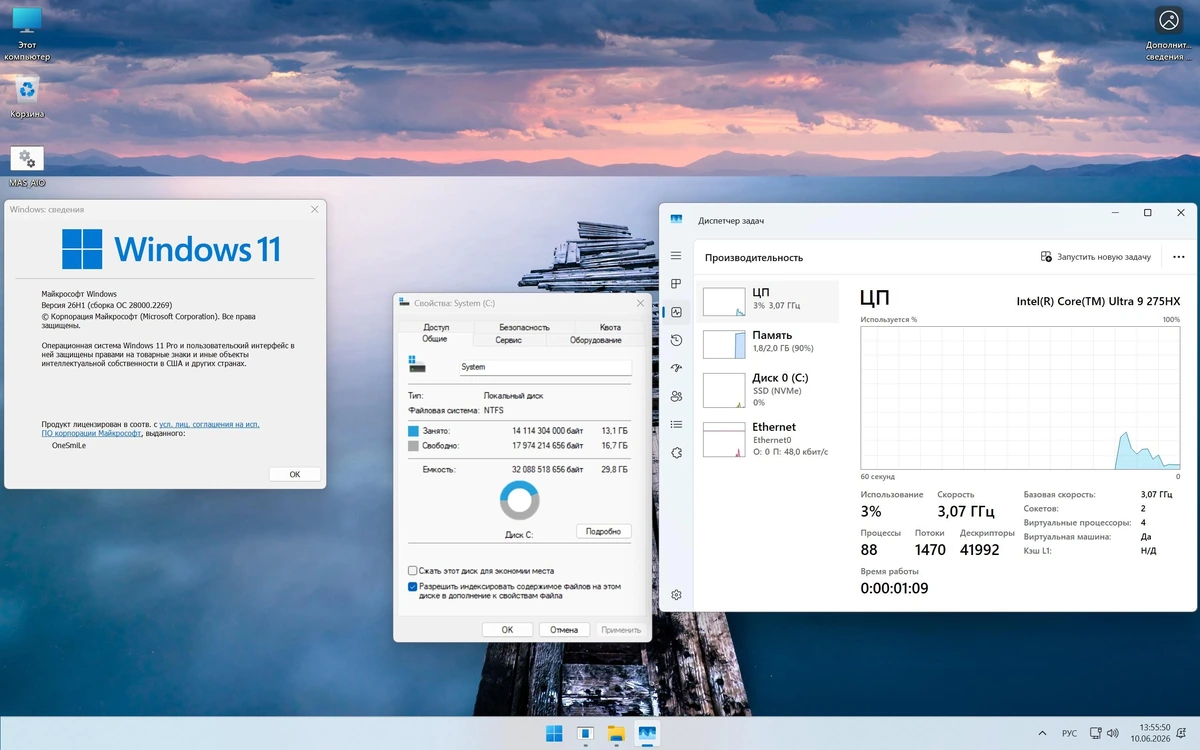
Task: Select the Память performance entry
Action: click(769, 344)
